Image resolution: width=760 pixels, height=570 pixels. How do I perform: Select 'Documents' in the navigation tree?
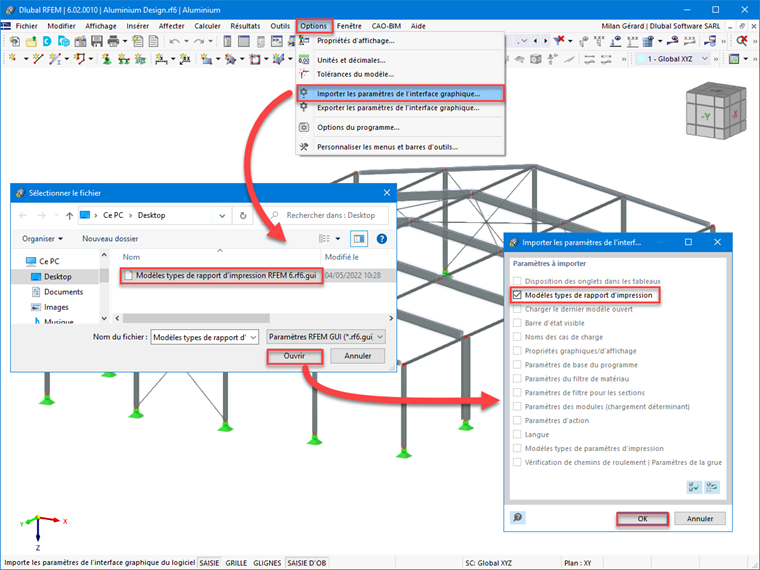point(63,292)
